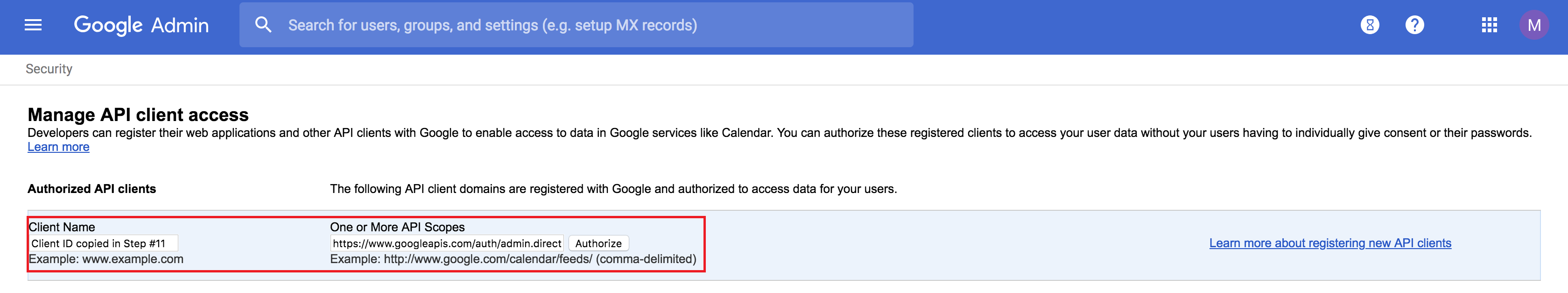Click the Client Name field label
Screen dimensions: 1568x293
pos(62,227)
